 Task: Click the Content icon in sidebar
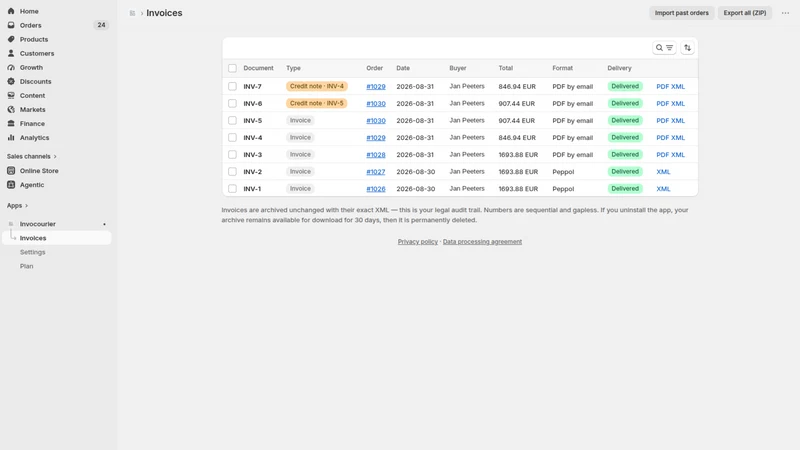[x=11, y=95]
